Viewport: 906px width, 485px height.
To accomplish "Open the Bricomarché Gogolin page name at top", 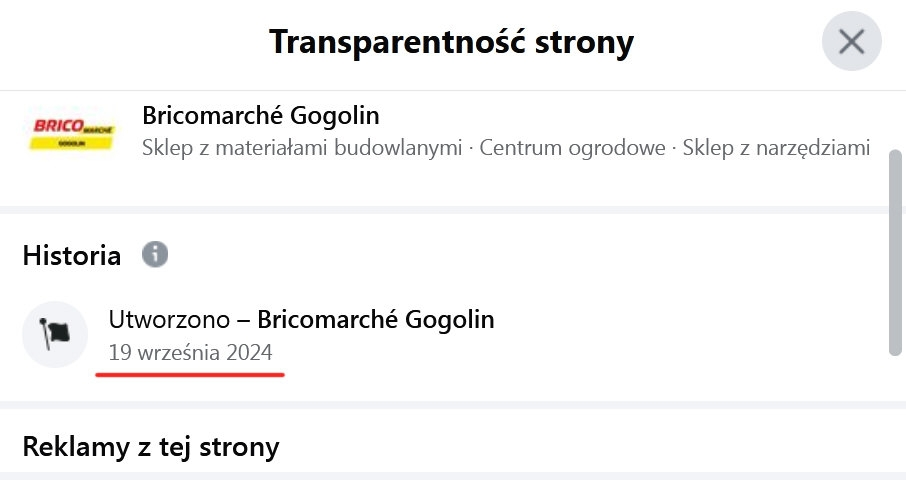I will click(261, 114).
